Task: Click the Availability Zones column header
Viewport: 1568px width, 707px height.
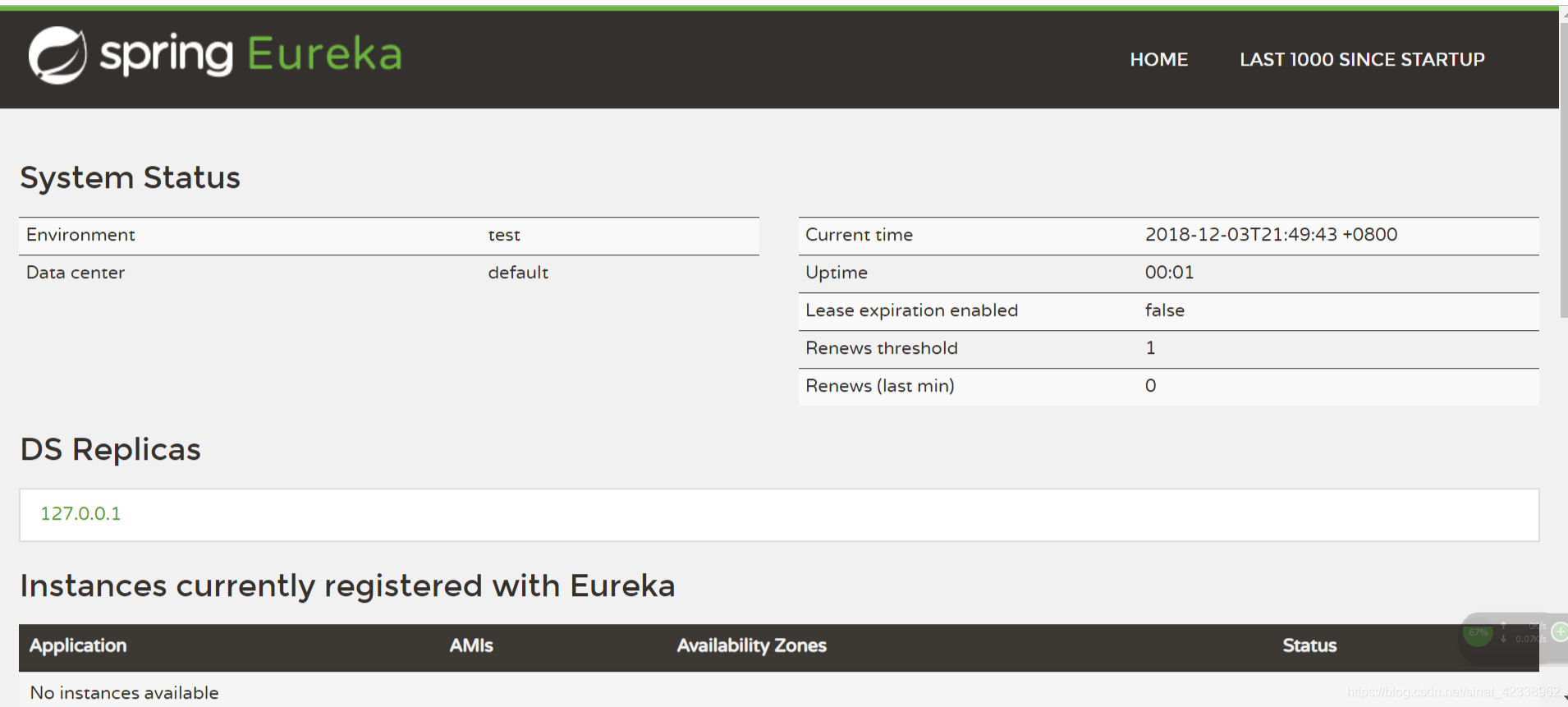Action: 751,645
